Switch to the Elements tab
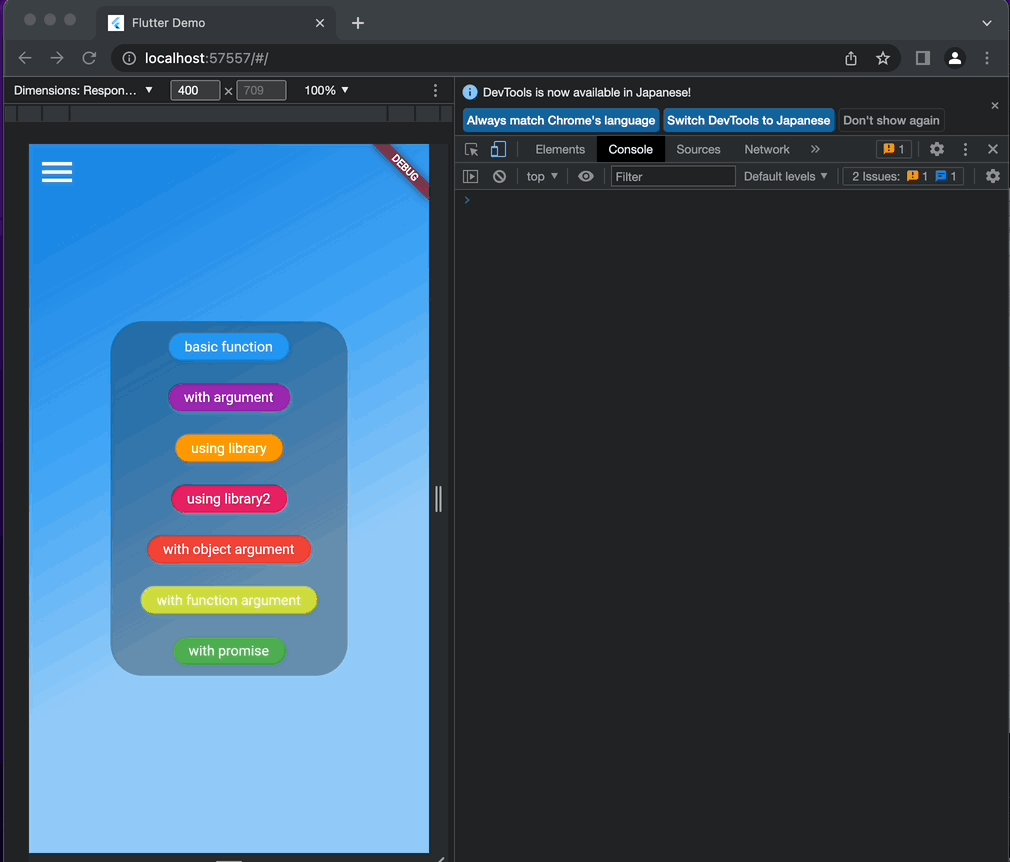 point(560,149)
